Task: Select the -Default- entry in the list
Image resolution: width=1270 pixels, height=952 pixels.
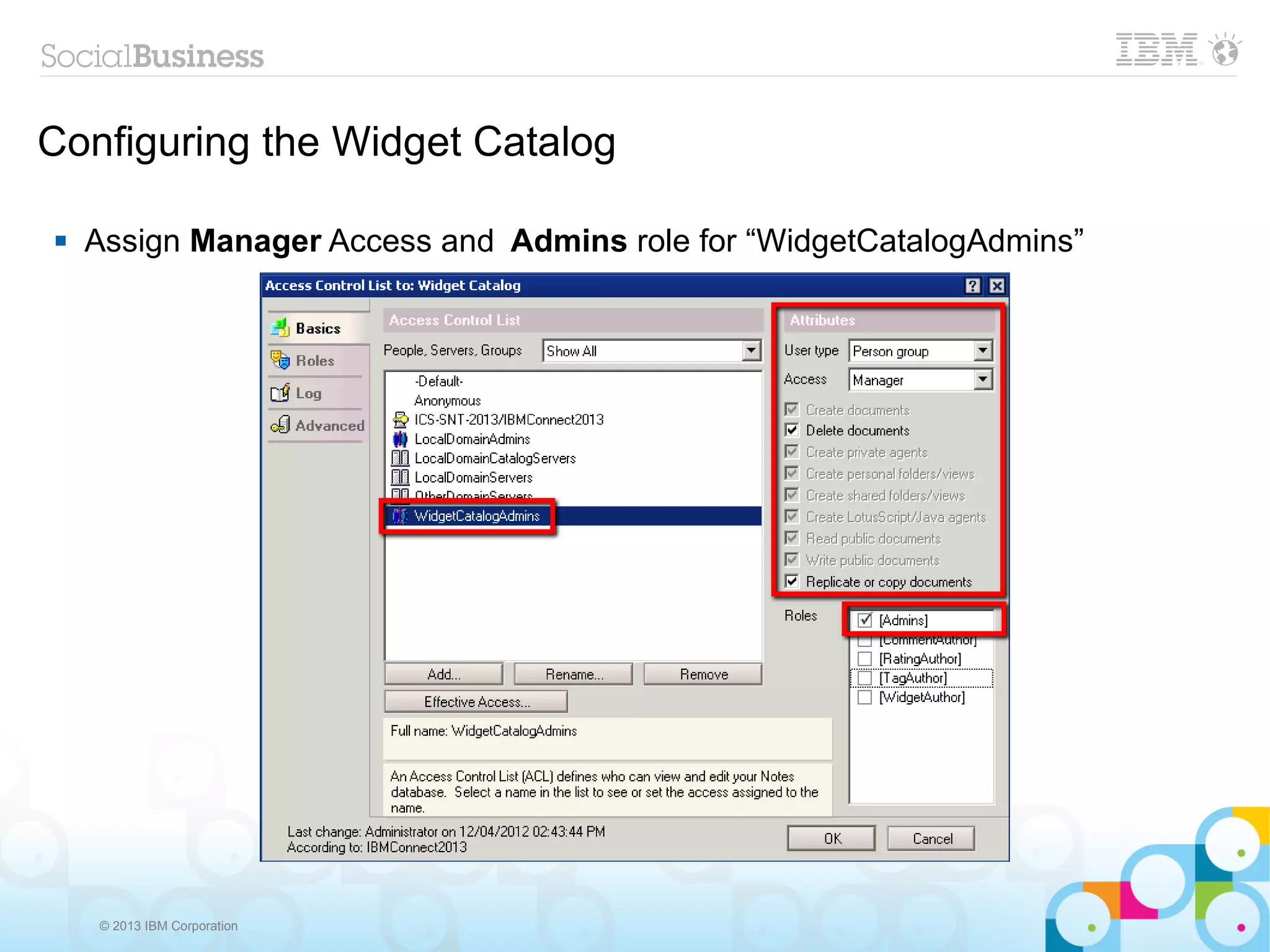Action: [x=574, y=381]
